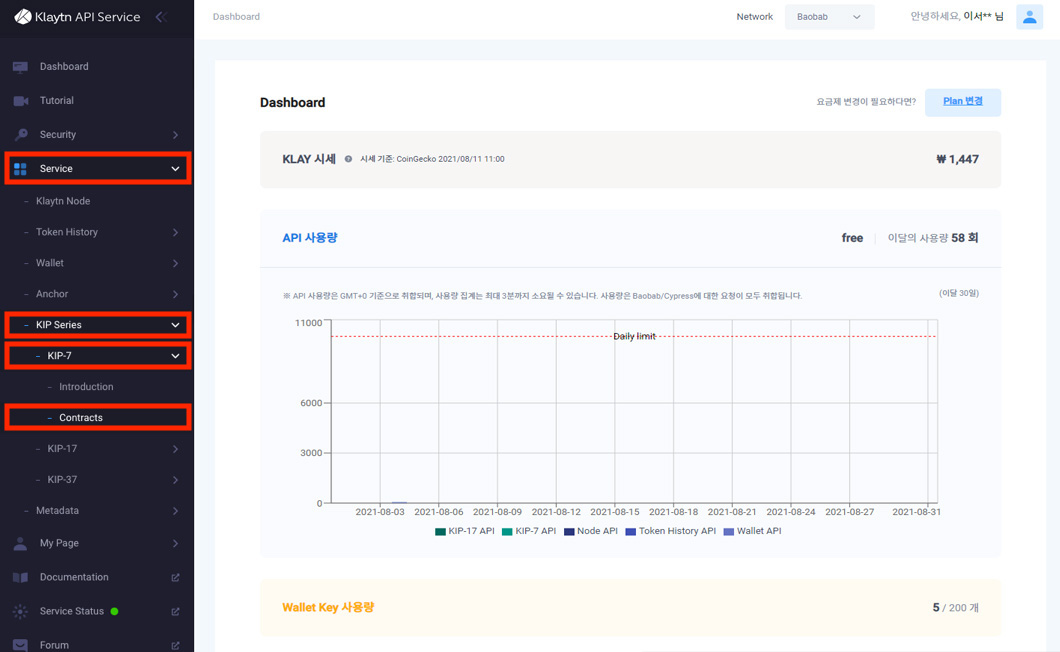Select Wallet menu item in sidebar
Image resolution: width=1060 pixels, height=652 pixels.
pyautogui.click(x=50, y=263)
